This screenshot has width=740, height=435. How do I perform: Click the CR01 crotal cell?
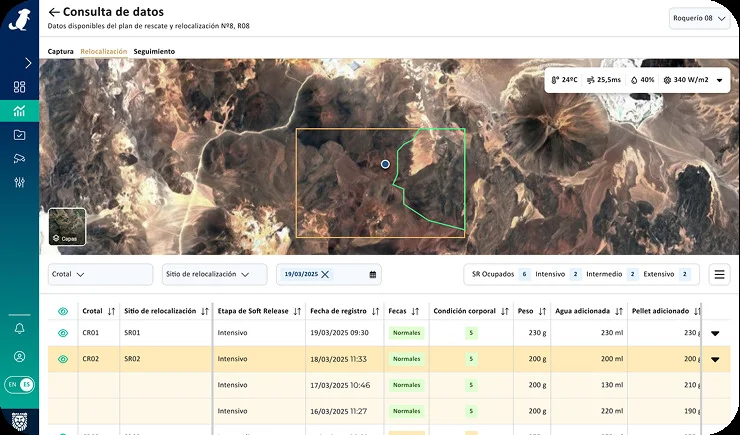point(91,333)
